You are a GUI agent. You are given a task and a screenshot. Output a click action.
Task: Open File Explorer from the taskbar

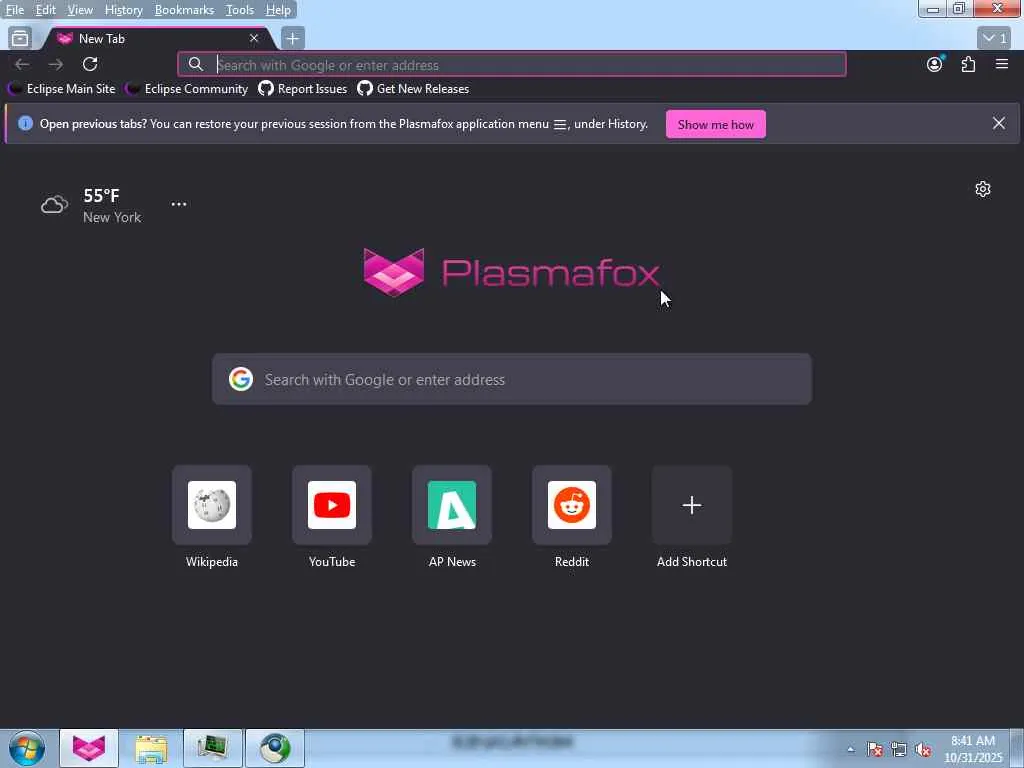coord(151,748)
